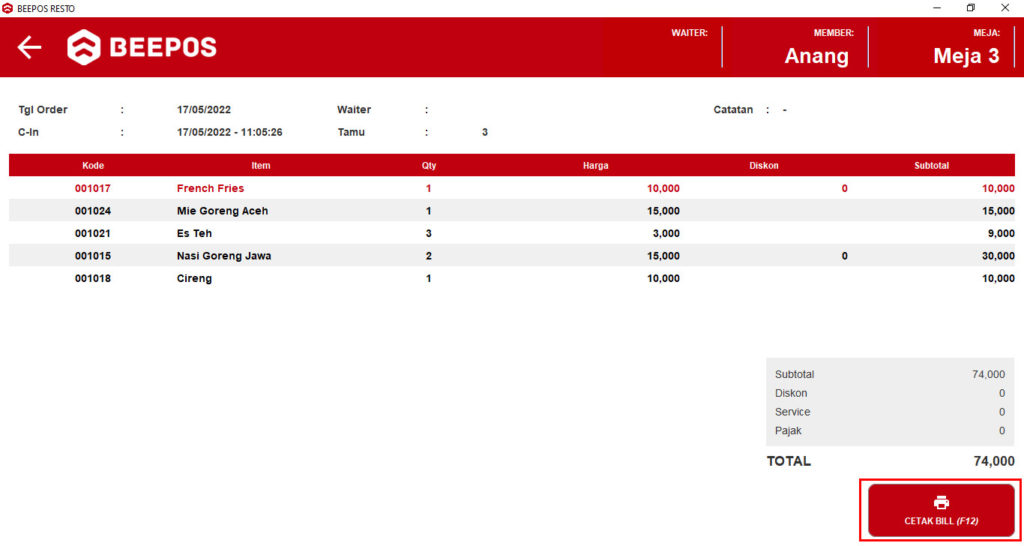This screenshot has width=1024, height=546.
Task: Click the Es Teh quantity 3
Action: [x=428, y=233]
